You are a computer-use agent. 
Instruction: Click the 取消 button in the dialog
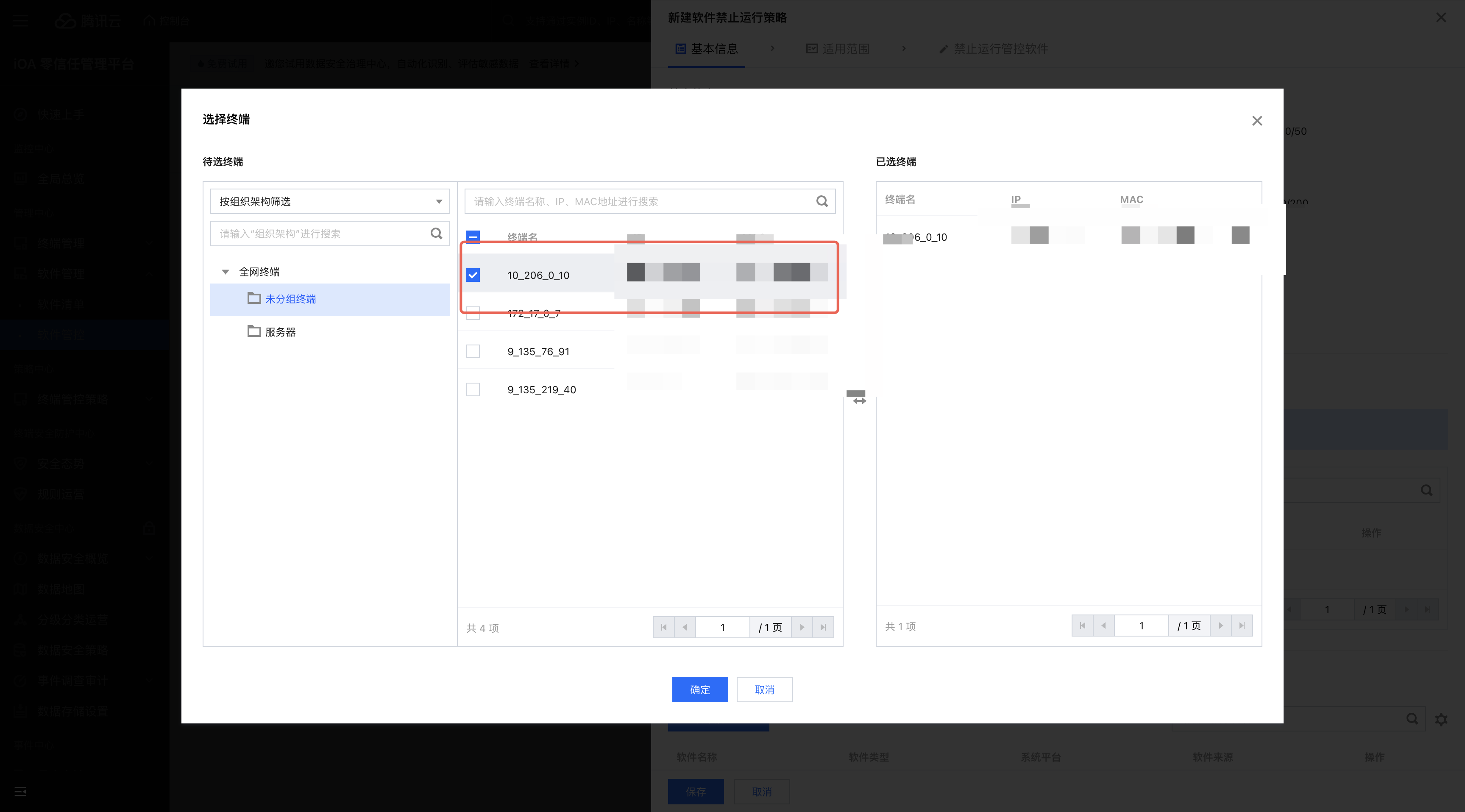[764, 690]
